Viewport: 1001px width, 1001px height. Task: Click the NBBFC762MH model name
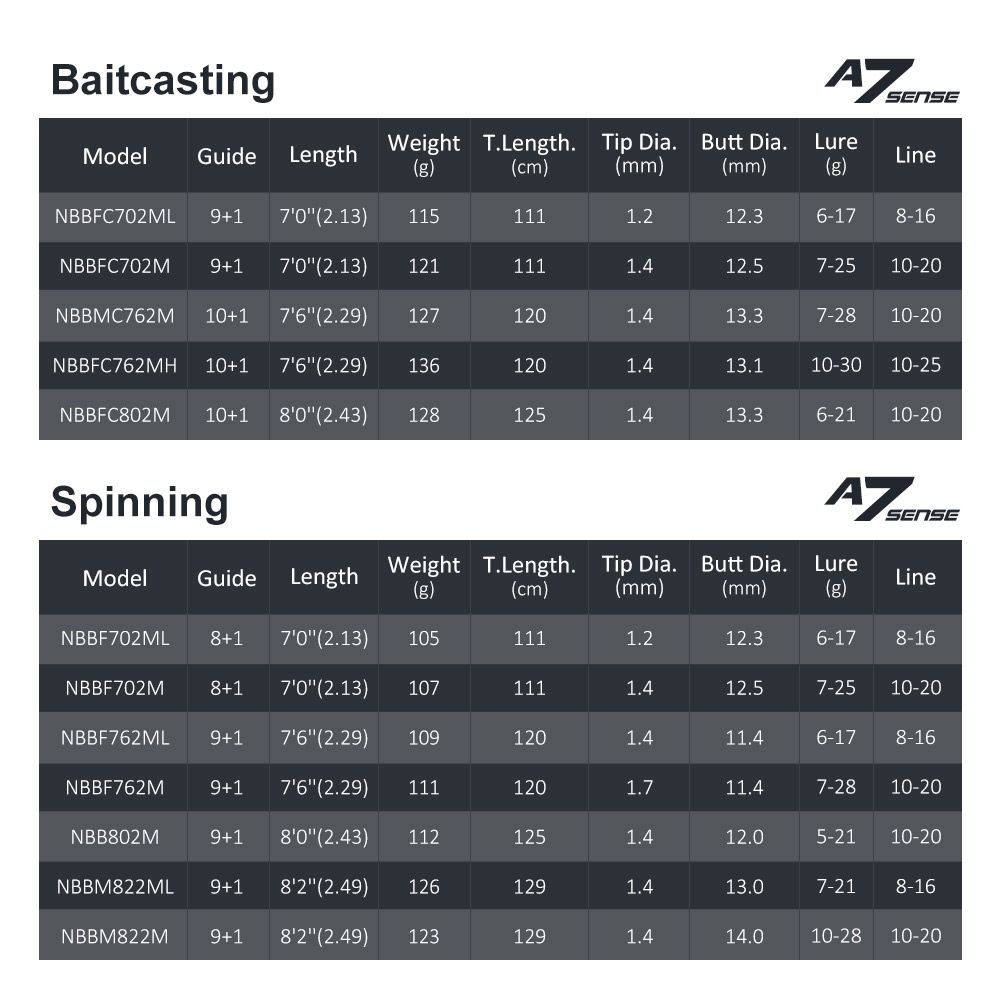114,366
